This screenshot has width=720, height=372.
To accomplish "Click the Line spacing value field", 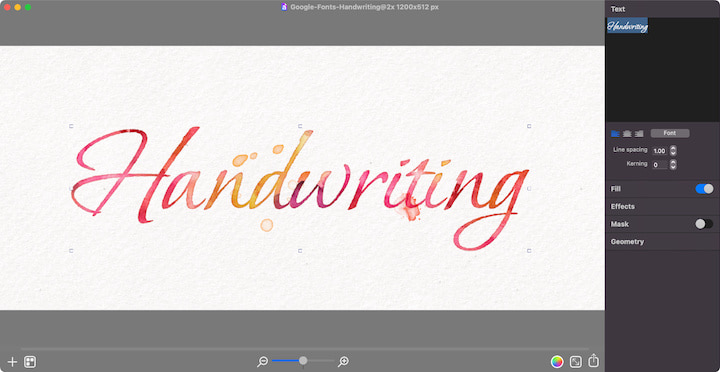I will pyautogui.click(x=659, y=151).
